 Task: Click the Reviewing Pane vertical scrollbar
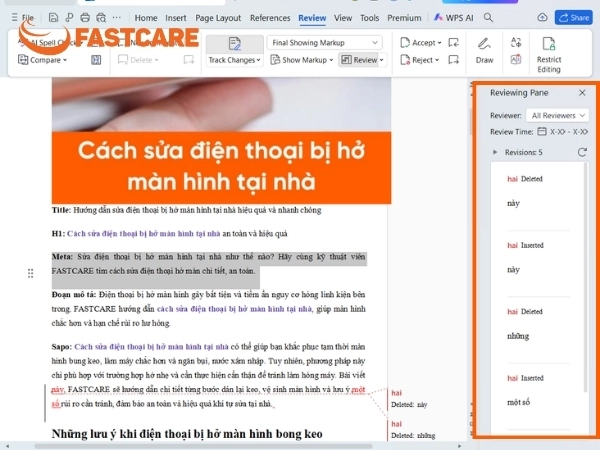585,277
